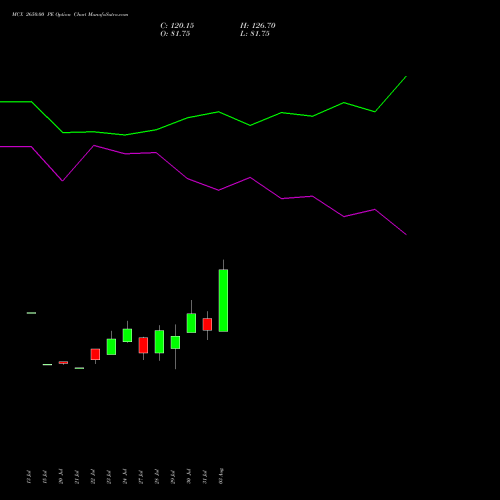
Task: Click the 30 Jul date label
Action: 189,477
